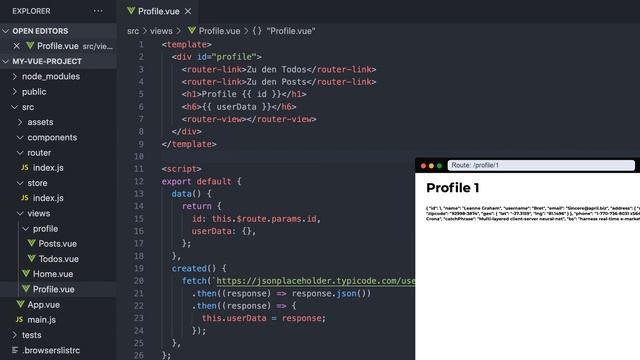Click Vue icon in breadcrumb bar

[x=191, y=31]
